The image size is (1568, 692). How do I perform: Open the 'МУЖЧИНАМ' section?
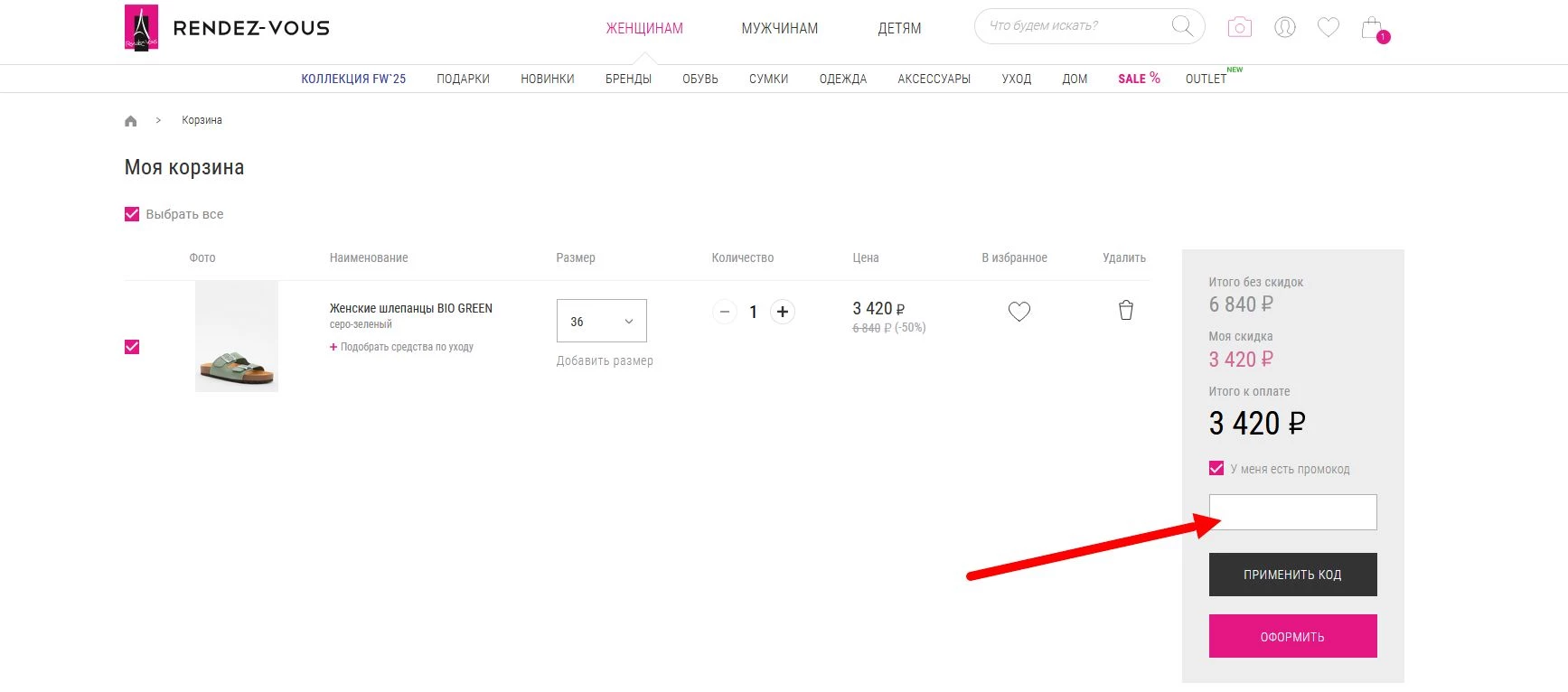779,29
